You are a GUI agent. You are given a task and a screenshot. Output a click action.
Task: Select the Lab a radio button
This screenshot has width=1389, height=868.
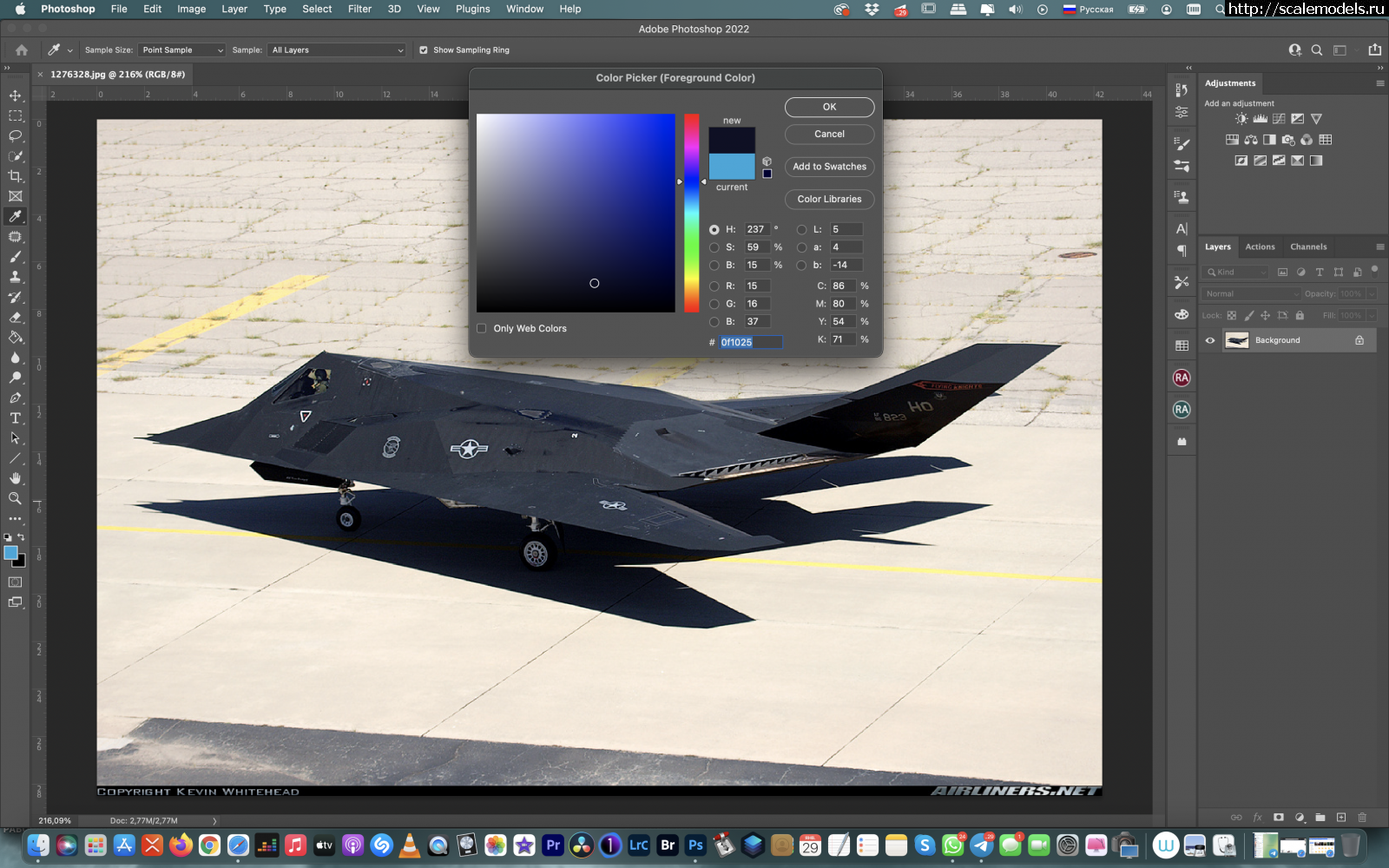click(x=801, y=247)
